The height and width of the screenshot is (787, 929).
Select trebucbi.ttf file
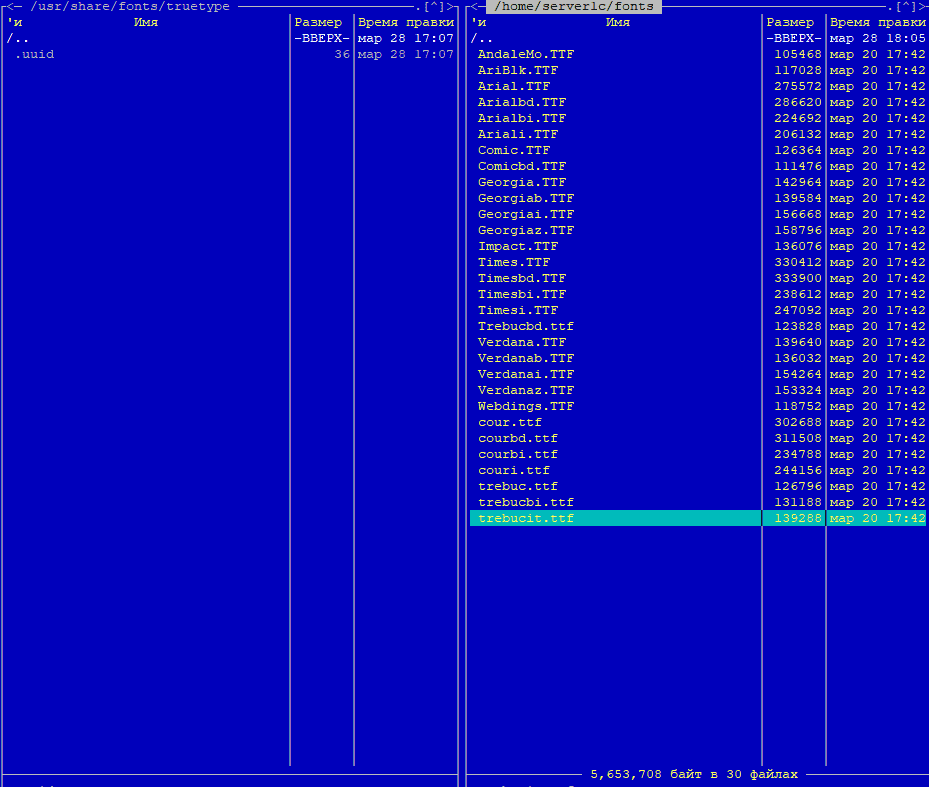point(526,503)
